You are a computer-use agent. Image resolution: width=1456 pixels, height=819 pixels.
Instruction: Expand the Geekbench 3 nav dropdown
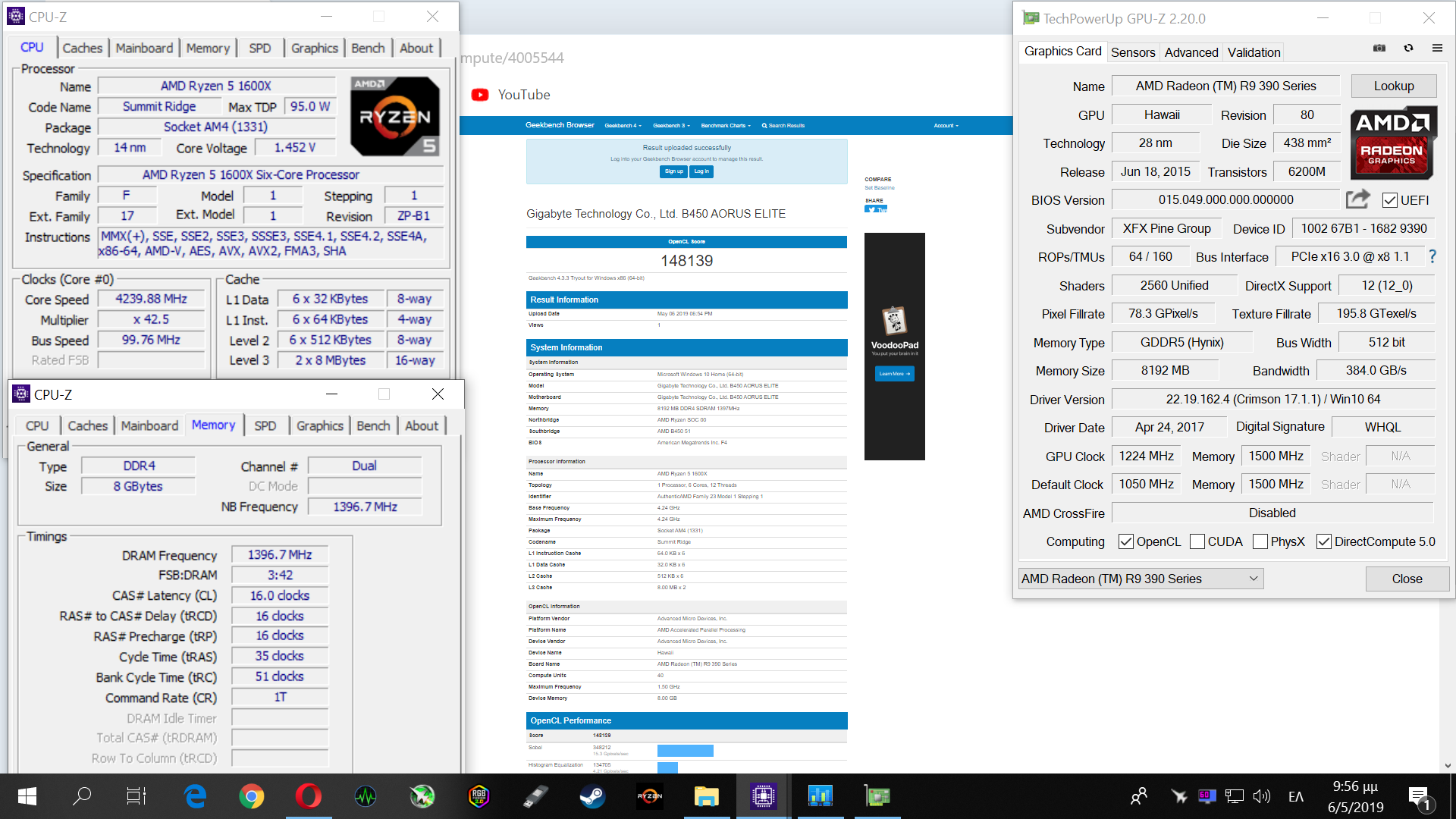671,126
